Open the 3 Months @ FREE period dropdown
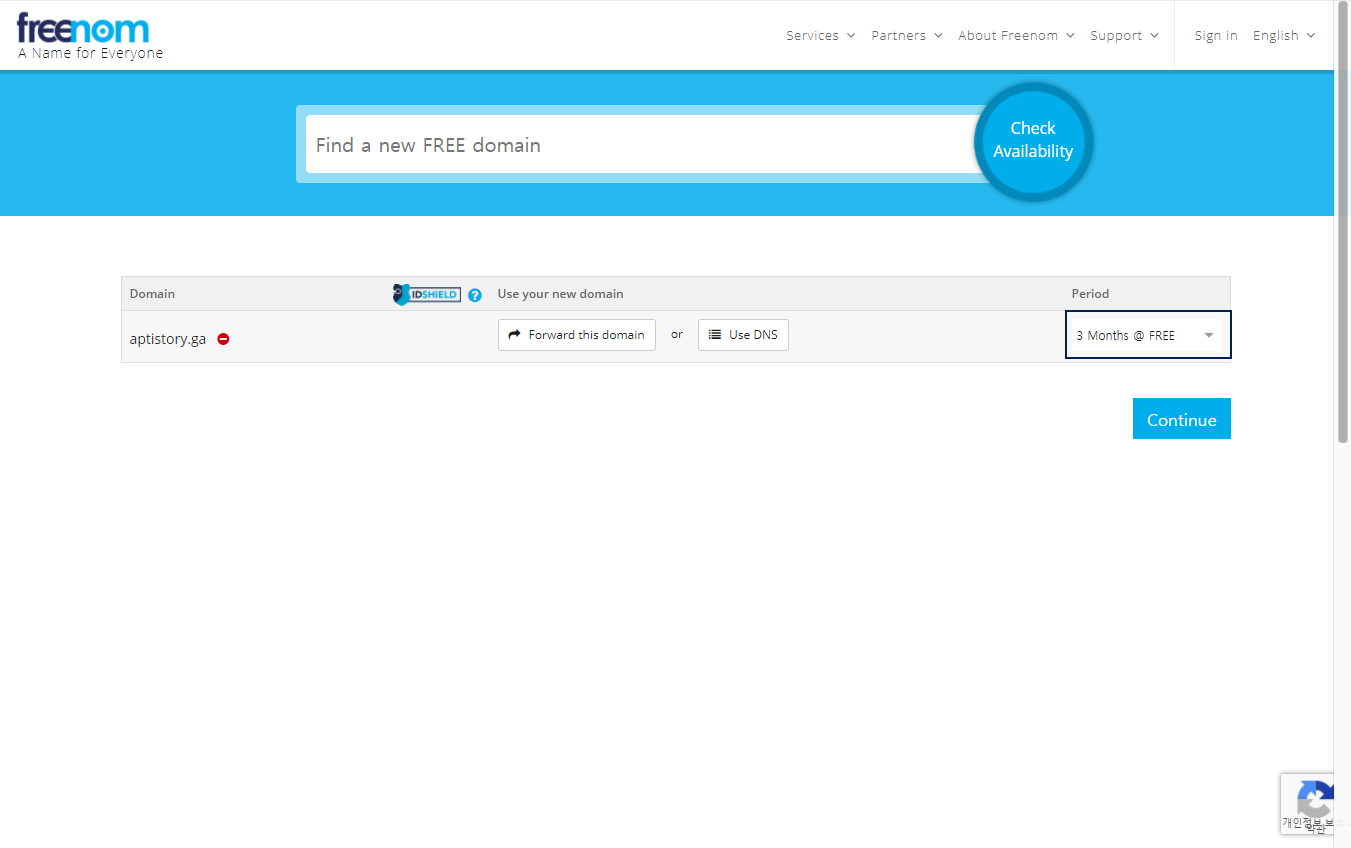The image size is (1351, 848). (1148, 335)
